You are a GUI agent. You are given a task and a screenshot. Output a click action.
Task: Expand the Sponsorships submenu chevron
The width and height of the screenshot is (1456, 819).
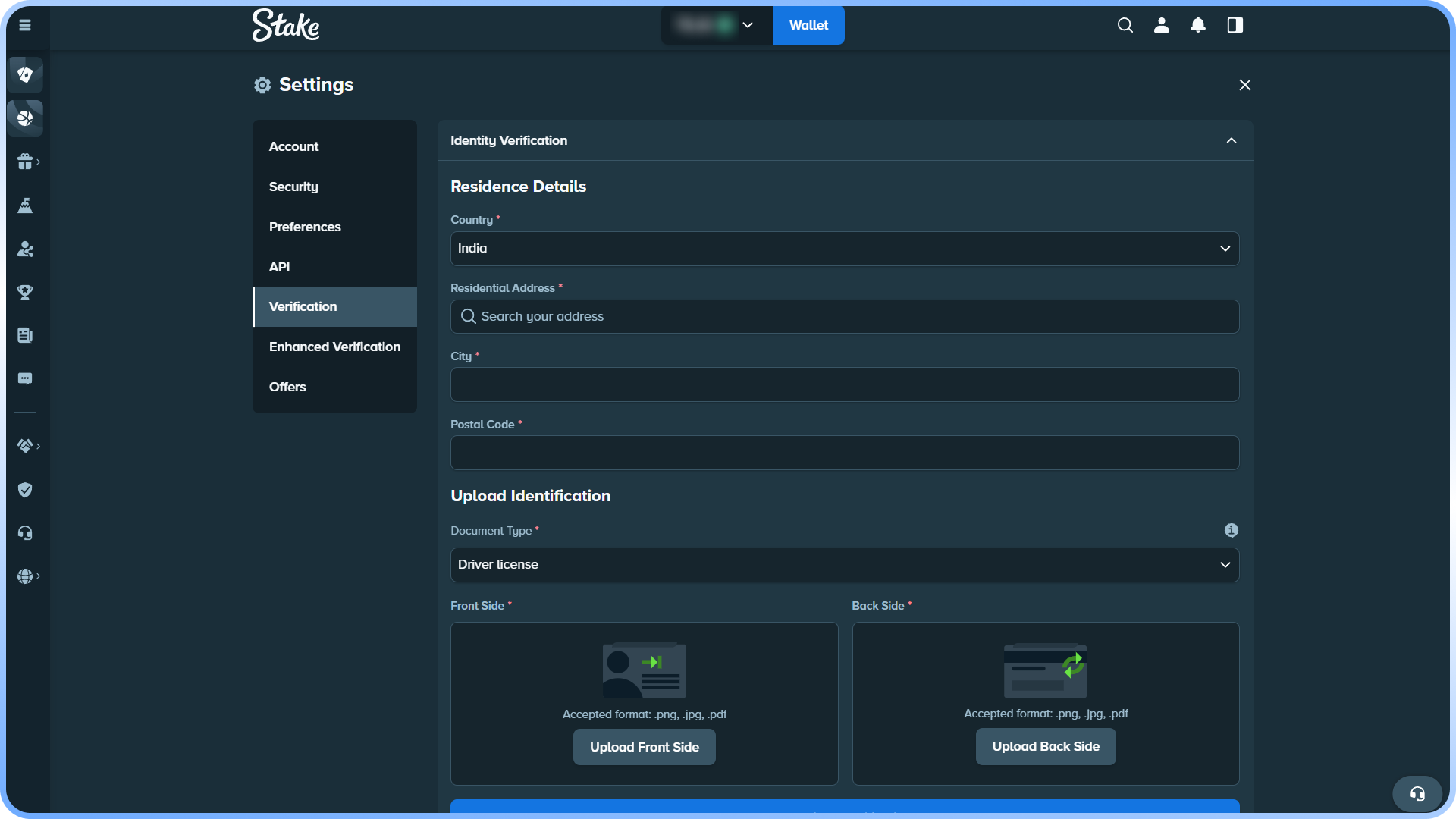38,446
